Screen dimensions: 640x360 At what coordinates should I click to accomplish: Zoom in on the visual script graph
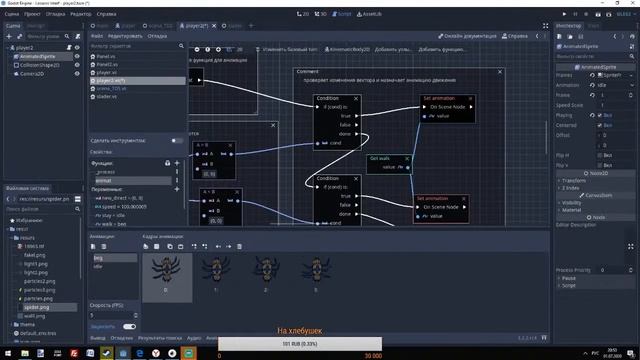point(218,49)
